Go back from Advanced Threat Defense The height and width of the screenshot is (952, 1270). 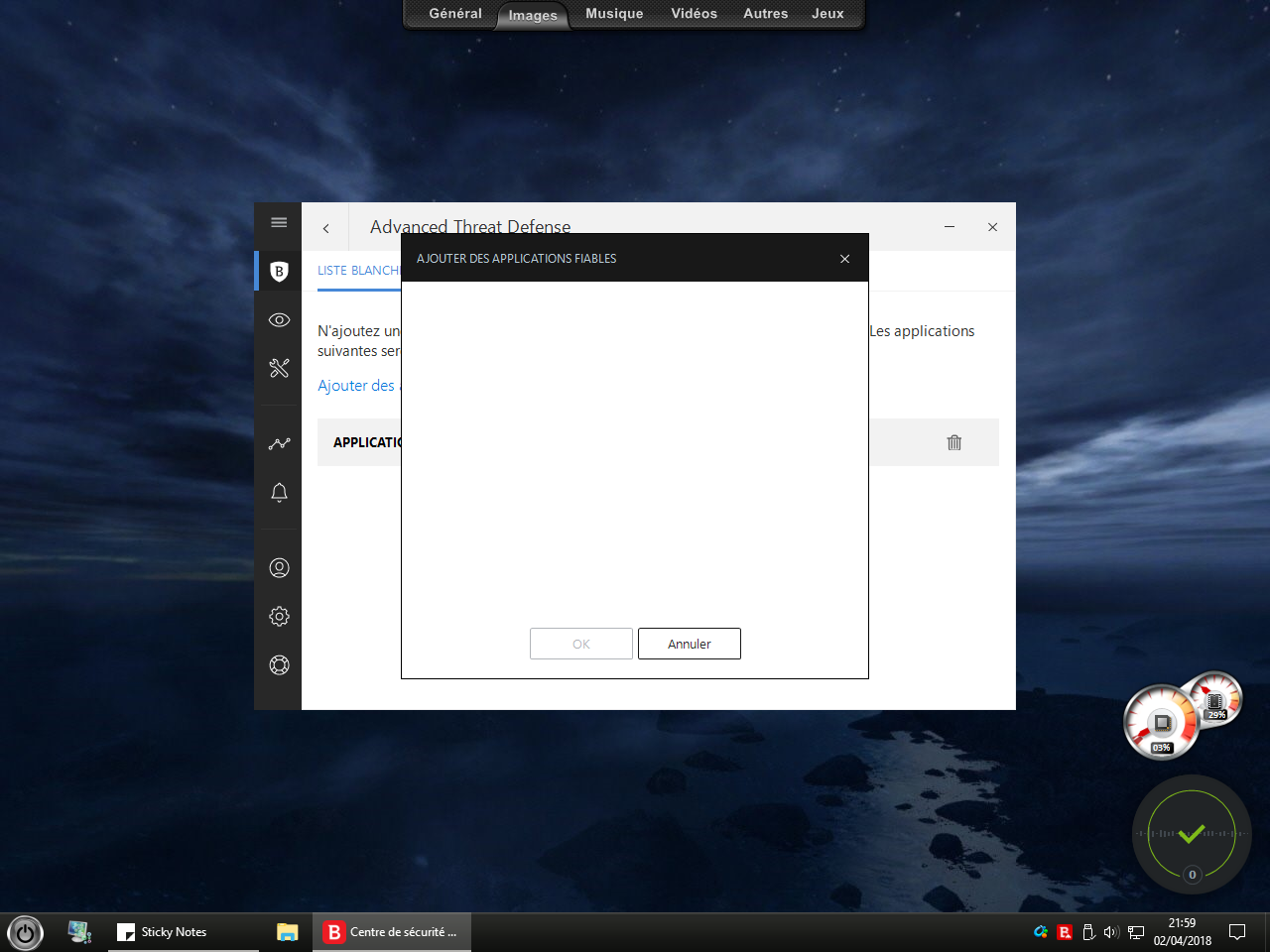click(x=325, y=228)
